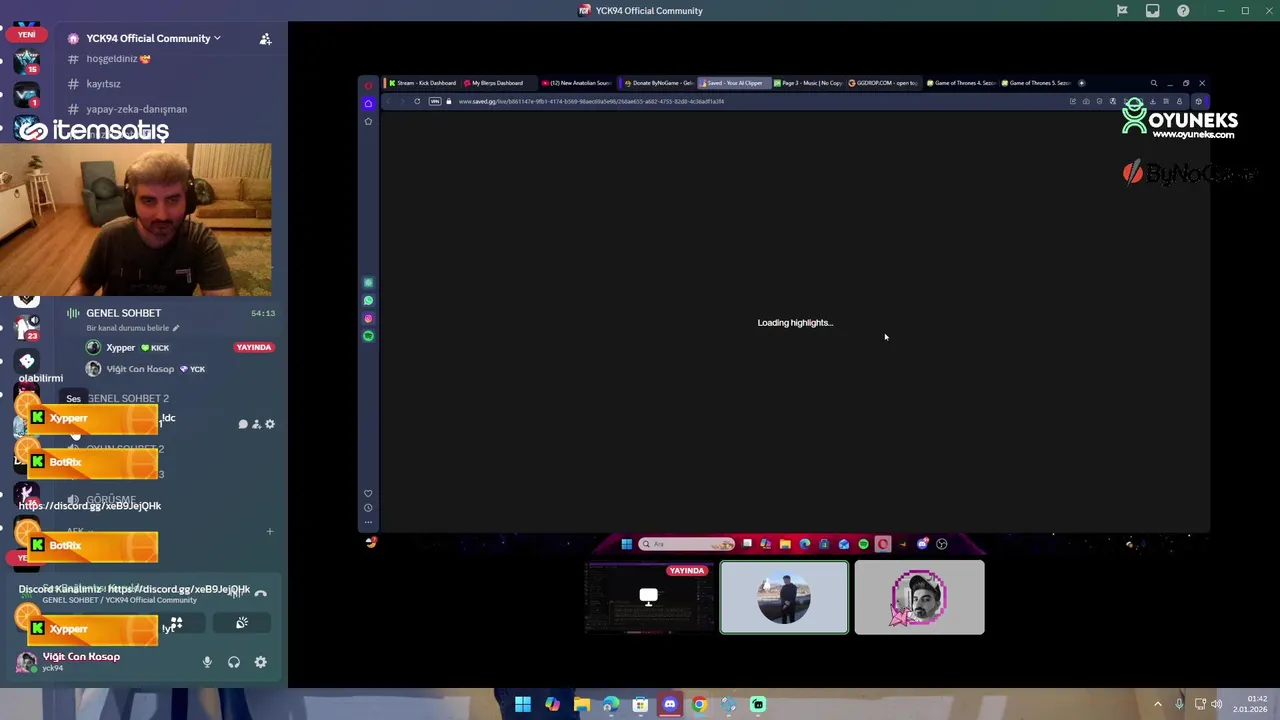Screen dimensions: 1280x720
Task: Open Microsoft Store from taskbar
Action: (x=640, y=704)
